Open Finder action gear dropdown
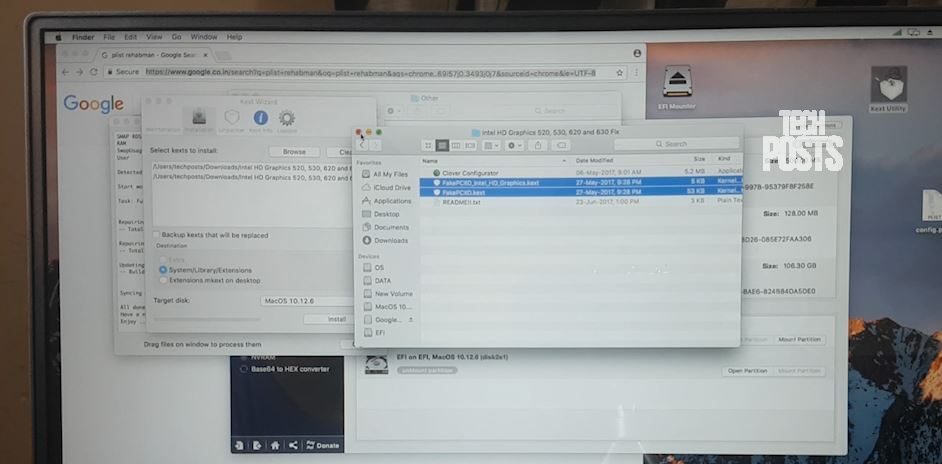The image size is (942, 464). 514,145
